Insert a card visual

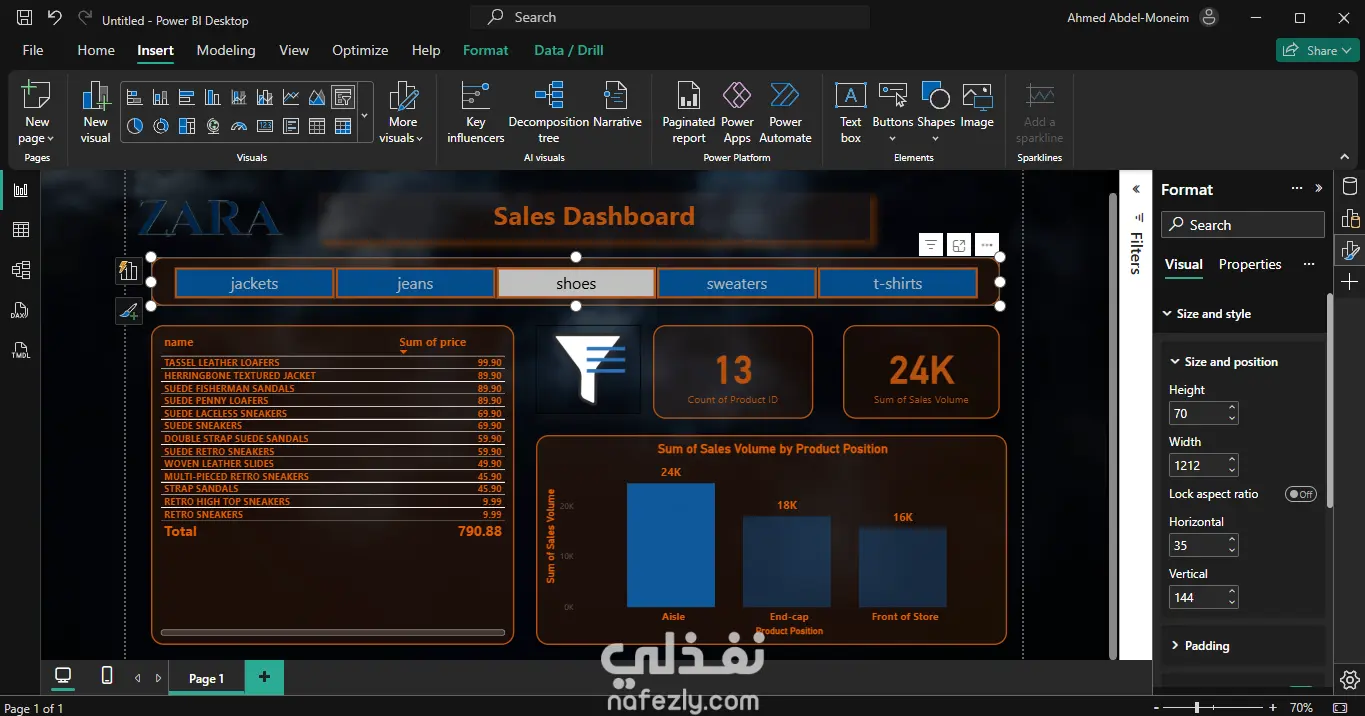click(265, 126)
